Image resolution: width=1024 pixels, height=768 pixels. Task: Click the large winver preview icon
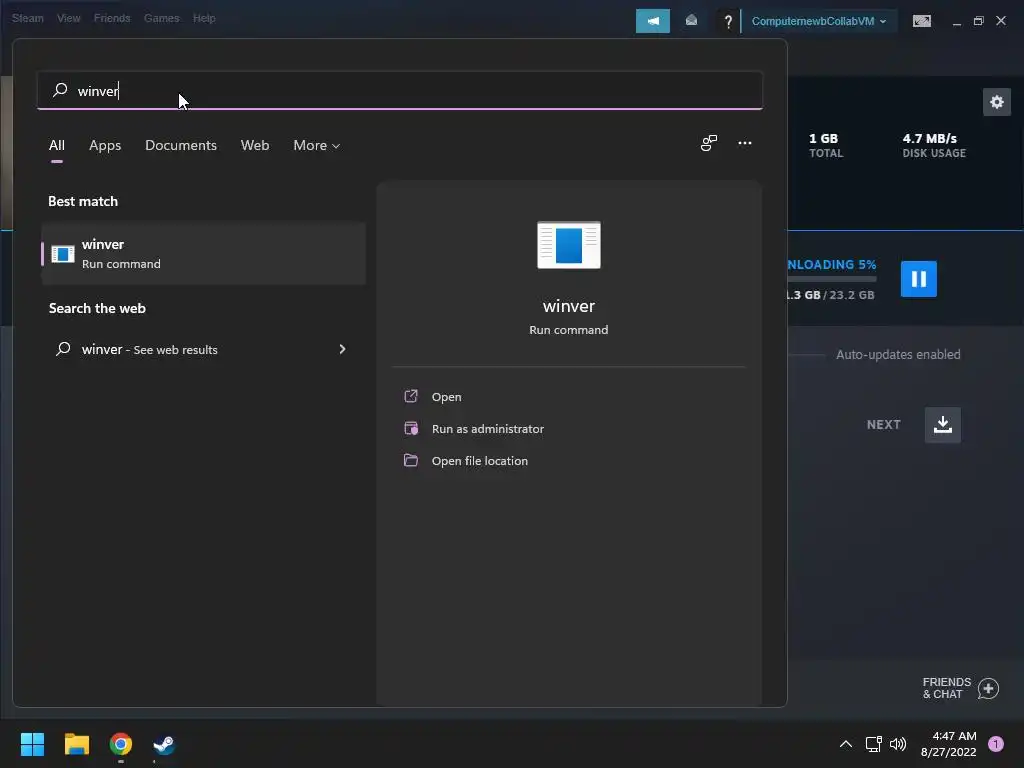[x=569, y=245]
